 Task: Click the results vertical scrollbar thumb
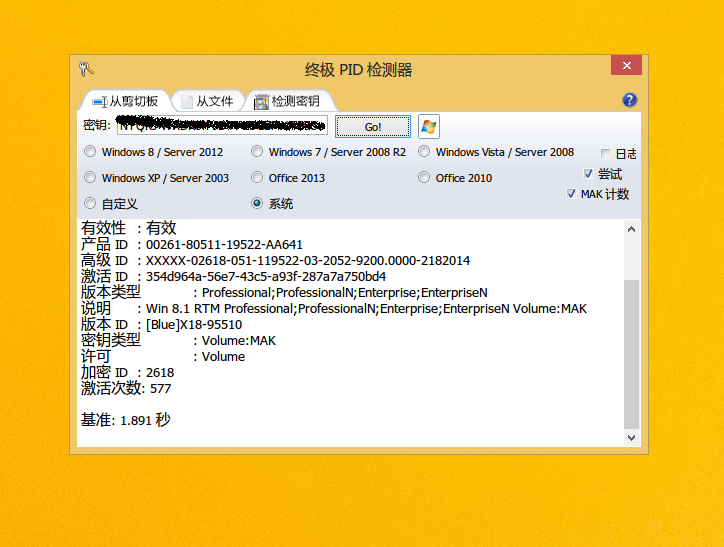click(631, 354)
